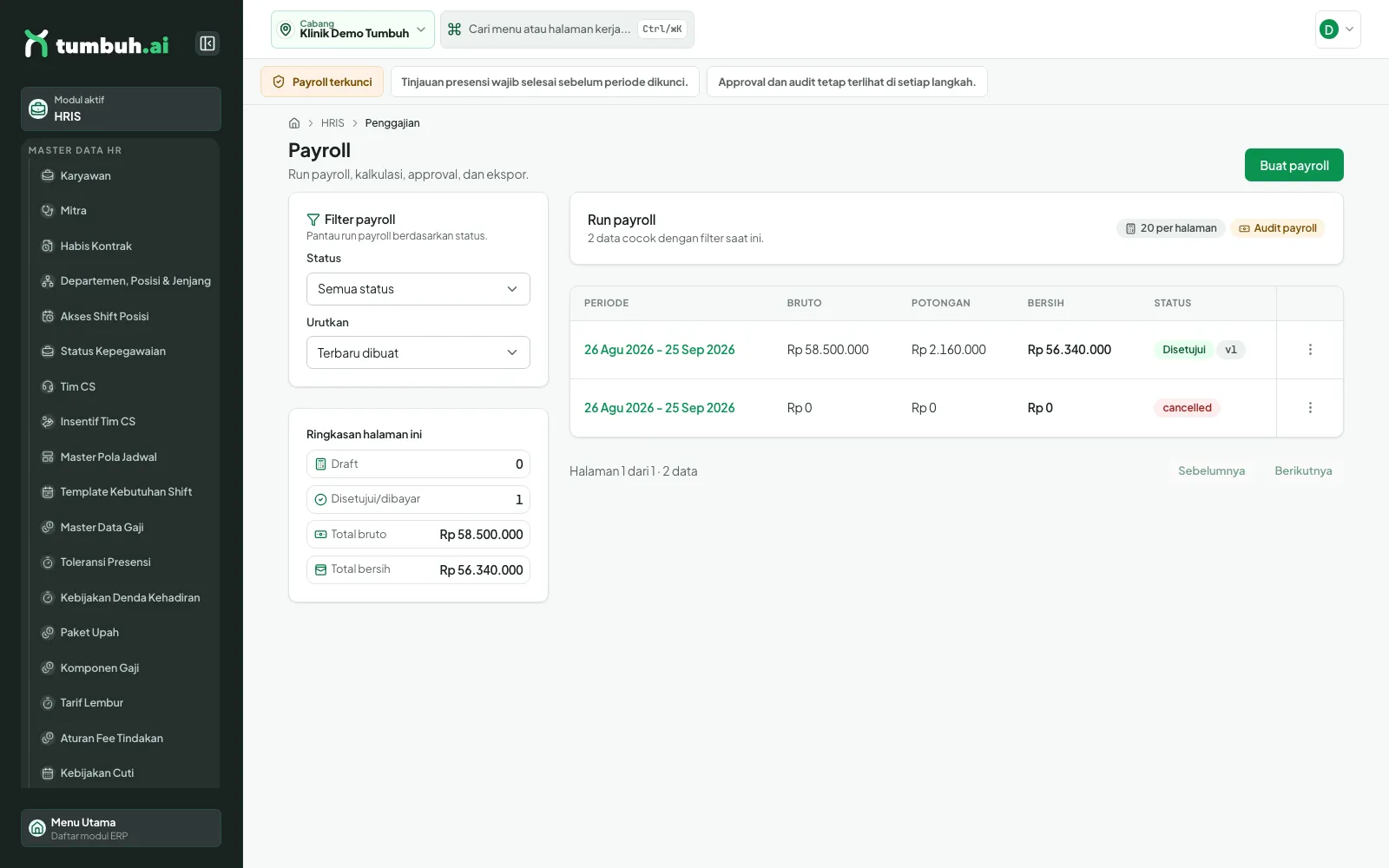Navigate to Paket Upah
Screen dimensions: 1389x868
point(126,633)
